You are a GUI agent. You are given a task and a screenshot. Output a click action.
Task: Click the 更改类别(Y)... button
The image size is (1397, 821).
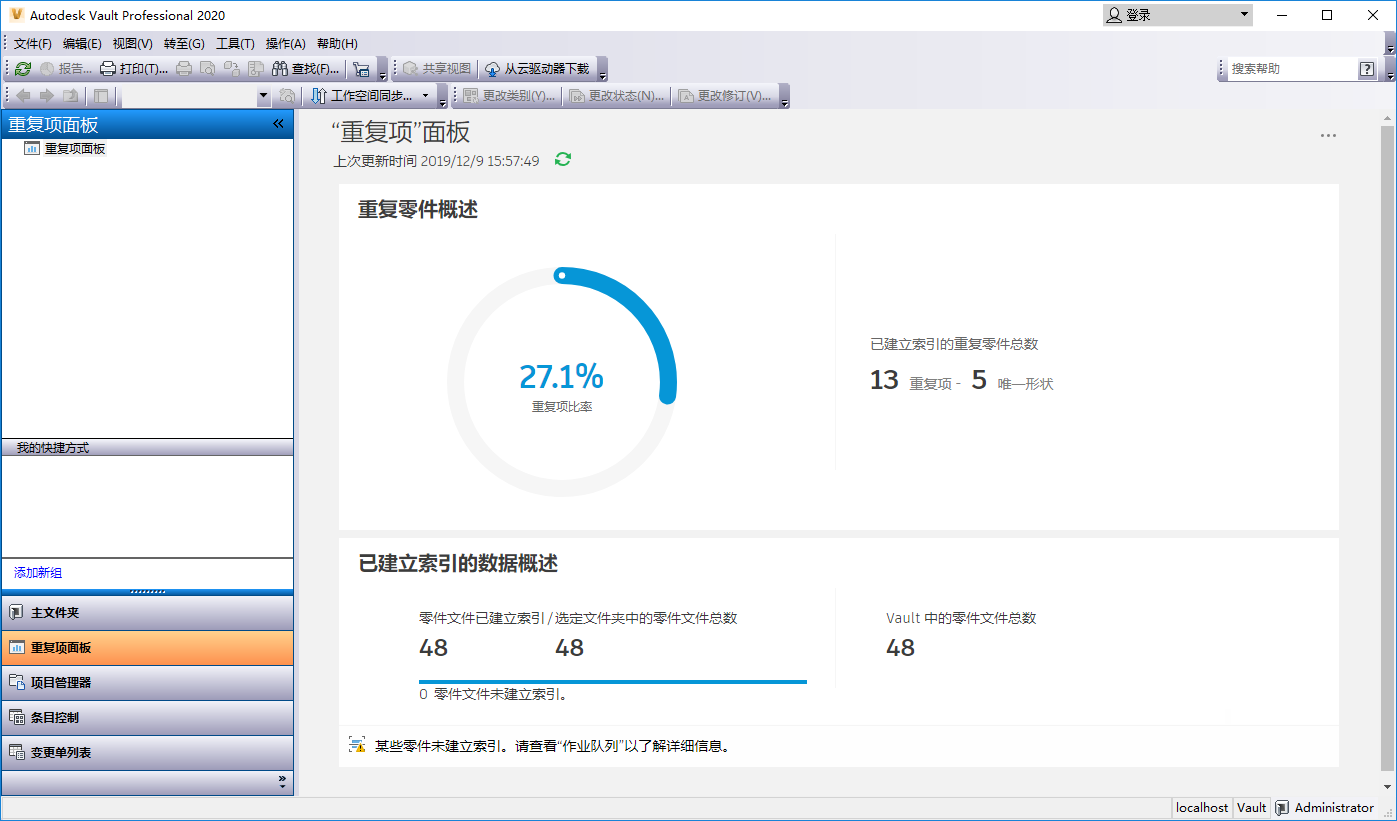pos(510,96)
